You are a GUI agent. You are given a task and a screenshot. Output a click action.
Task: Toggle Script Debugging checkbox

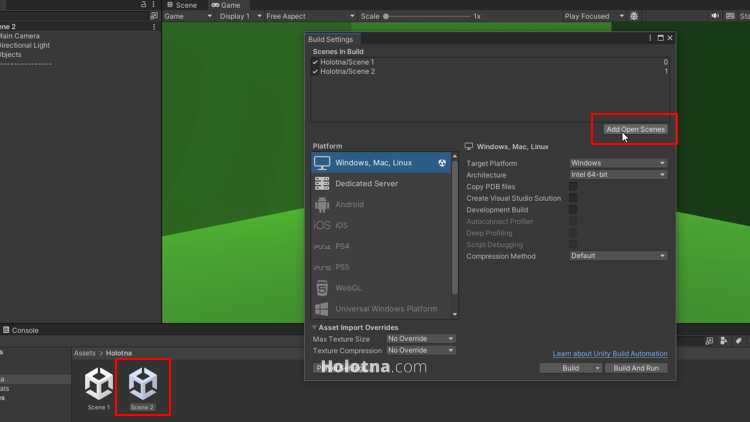[x=573, y=244]
